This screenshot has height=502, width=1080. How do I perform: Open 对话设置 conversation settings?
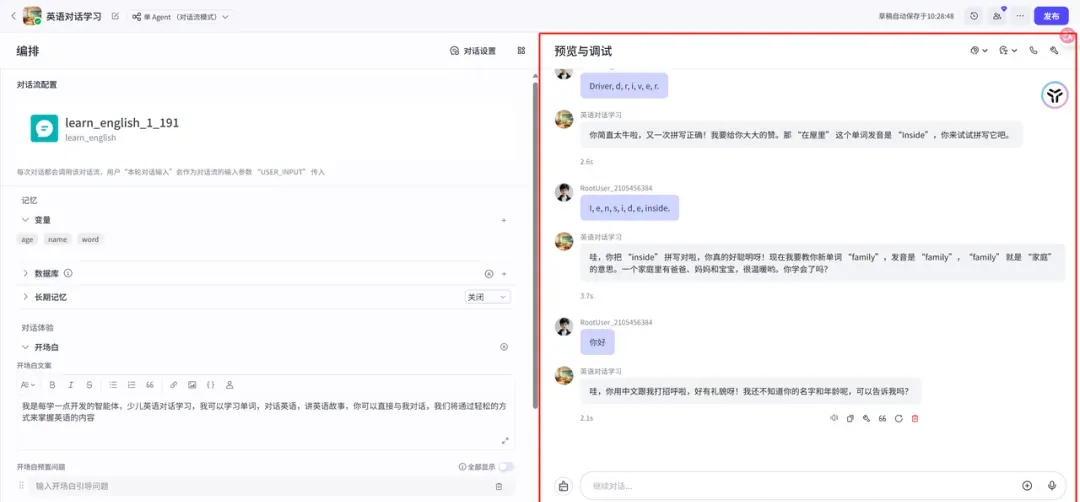[473, 51]
